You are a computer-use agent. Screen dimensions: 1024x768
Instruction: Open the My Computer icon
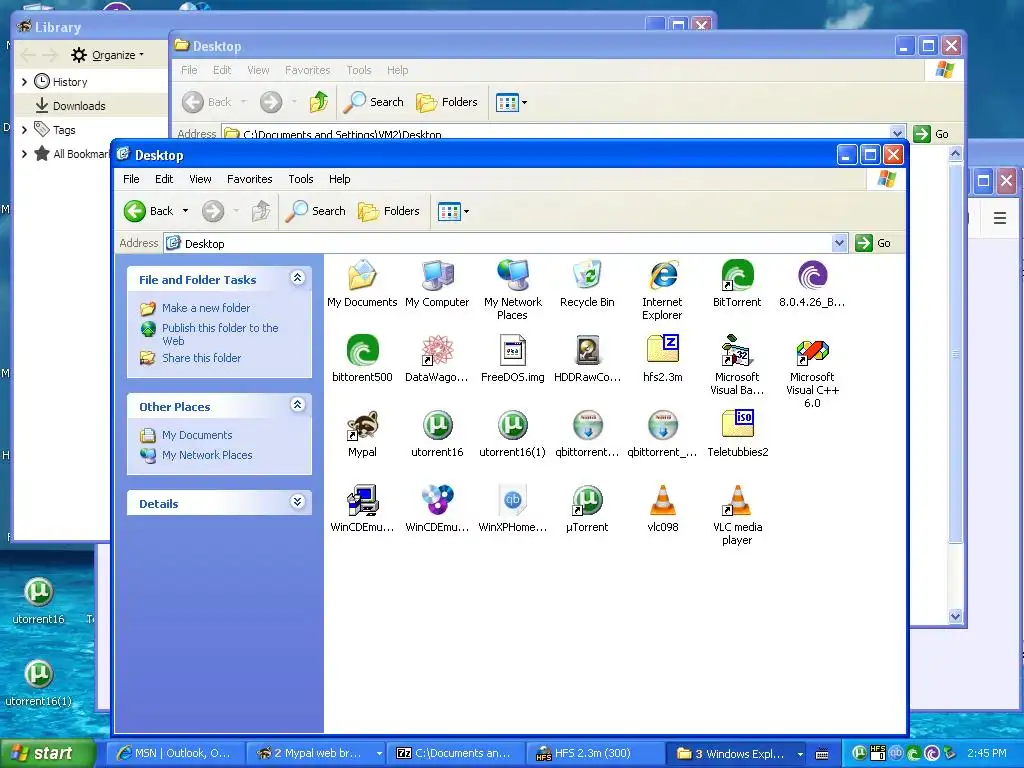click(x=437, y=276)
